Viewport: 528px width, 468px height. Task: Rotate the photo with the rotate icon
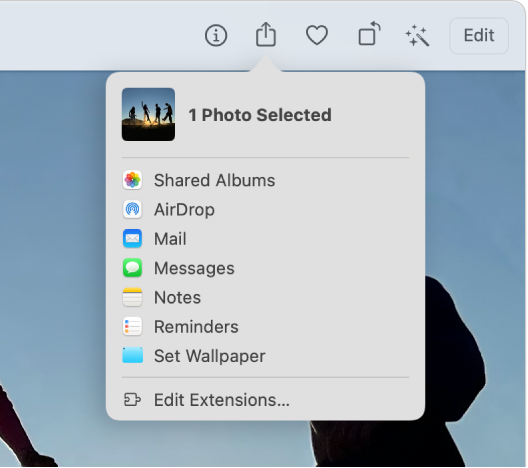(369, 34)
